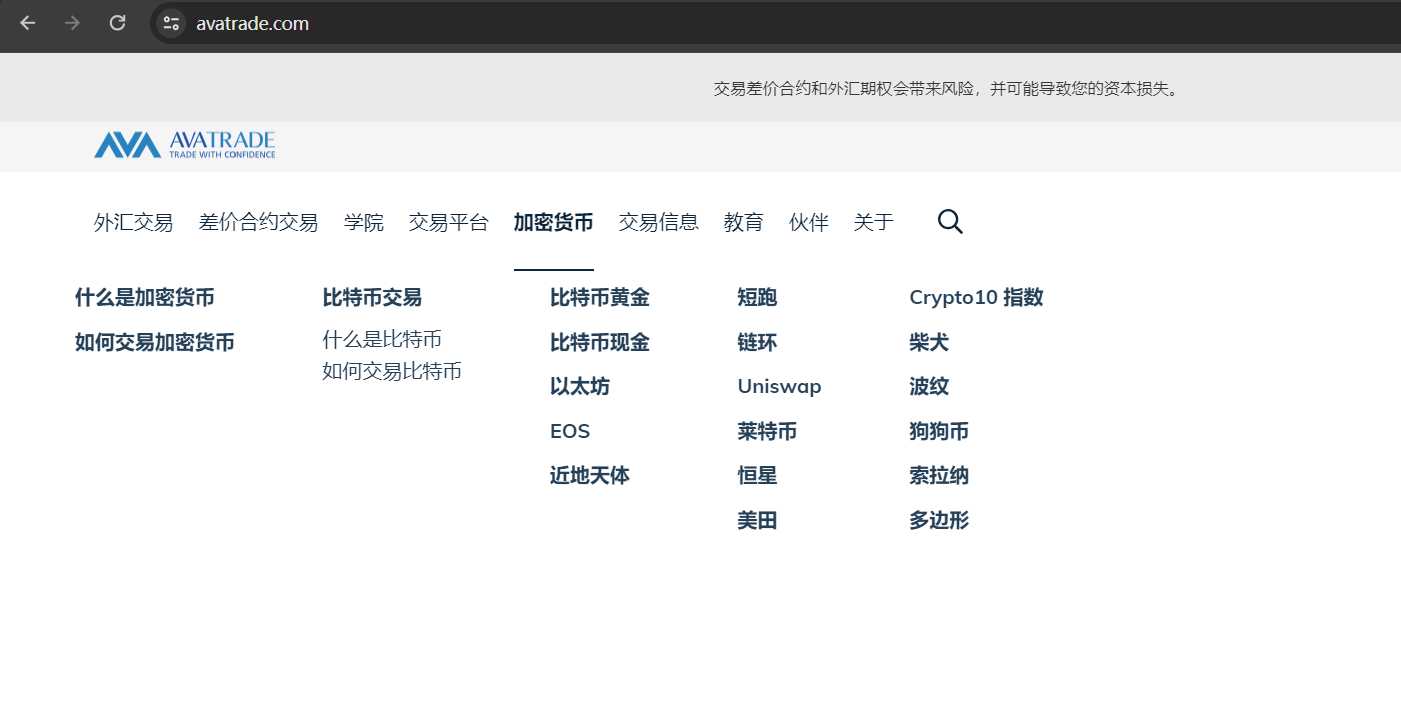The height and width of the screenshot is (726, 1401).
Task: Go to 如何交易加密货币 page
Action: tap(155, 343)
